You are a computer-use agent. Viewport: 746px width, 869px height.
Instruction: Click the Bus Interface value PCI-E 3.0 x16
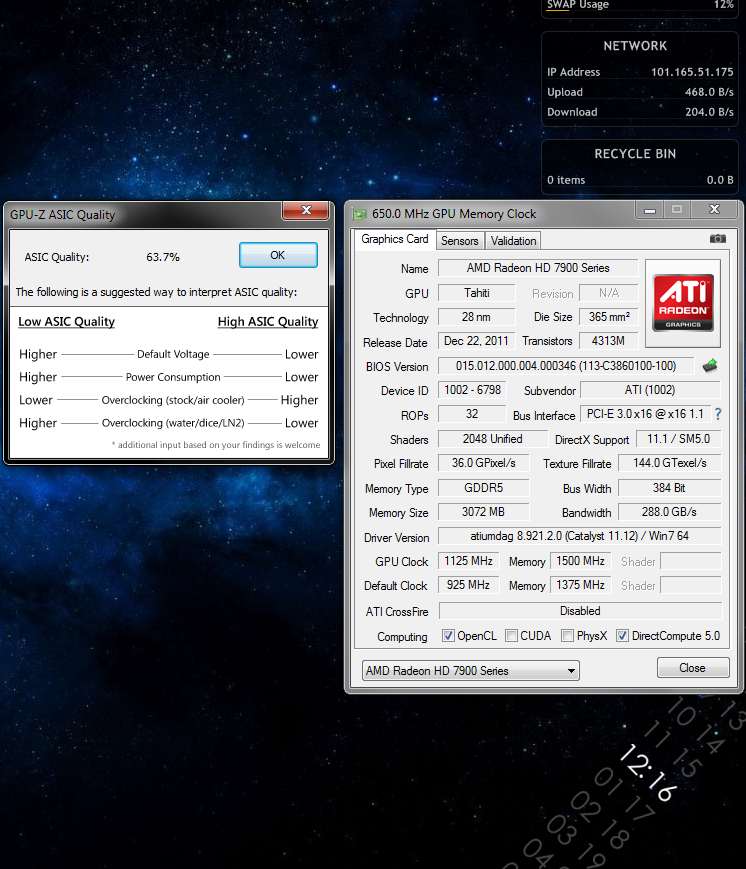click(645, 415)
